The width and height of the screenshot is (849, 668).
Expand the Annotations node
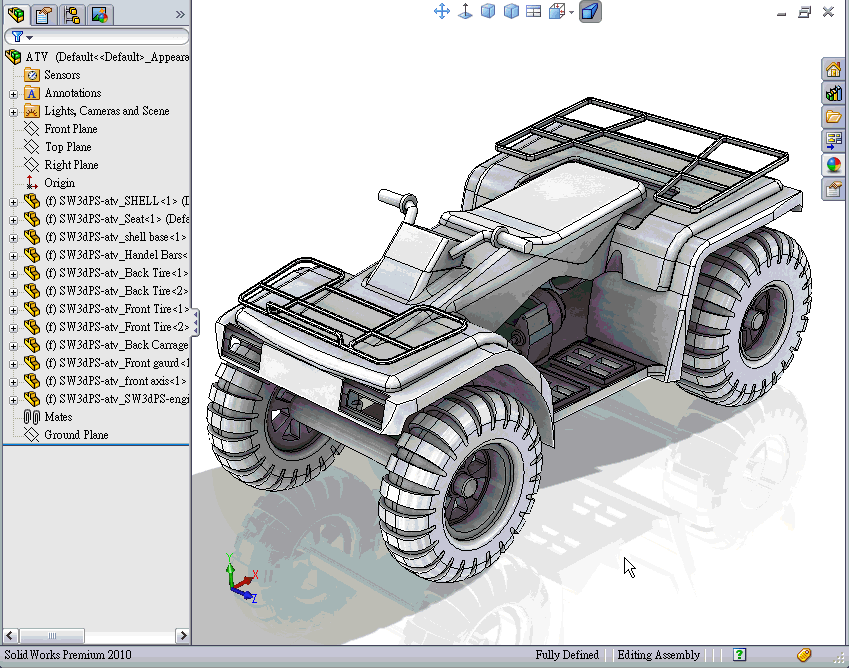click(x=13, y=94)
